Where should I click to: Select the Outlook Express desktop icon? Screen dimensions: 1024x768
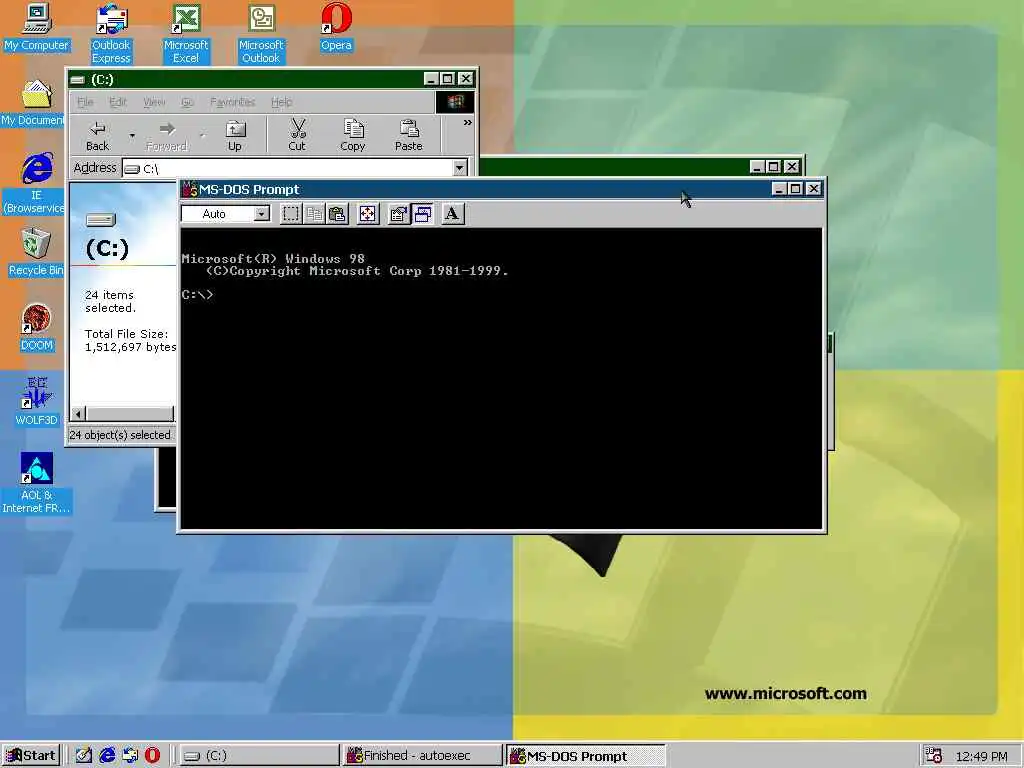click(x=111, y=33)
